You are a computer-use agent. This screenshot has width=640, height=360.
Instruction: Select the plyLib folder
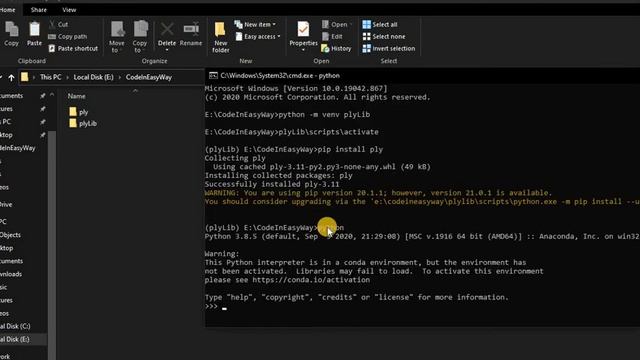pos(83,123)
